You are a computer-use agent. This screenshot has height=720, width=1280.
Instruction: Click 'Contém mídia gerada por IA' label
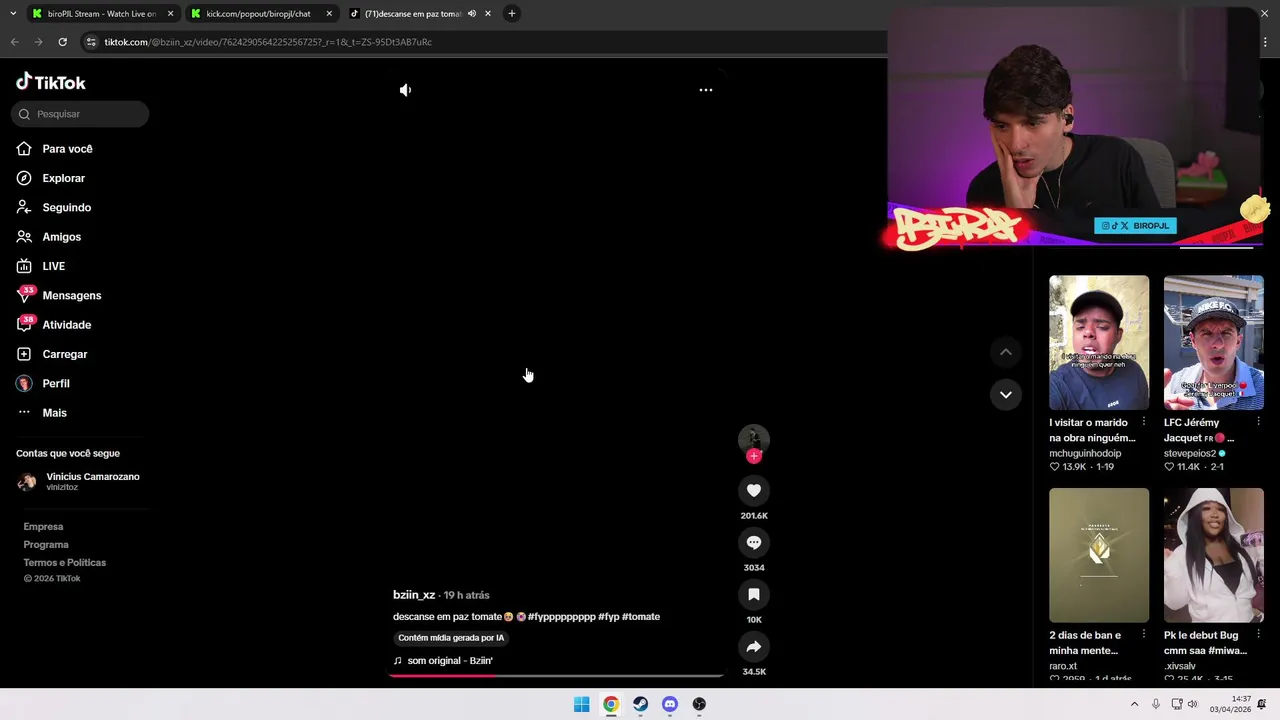451,638
